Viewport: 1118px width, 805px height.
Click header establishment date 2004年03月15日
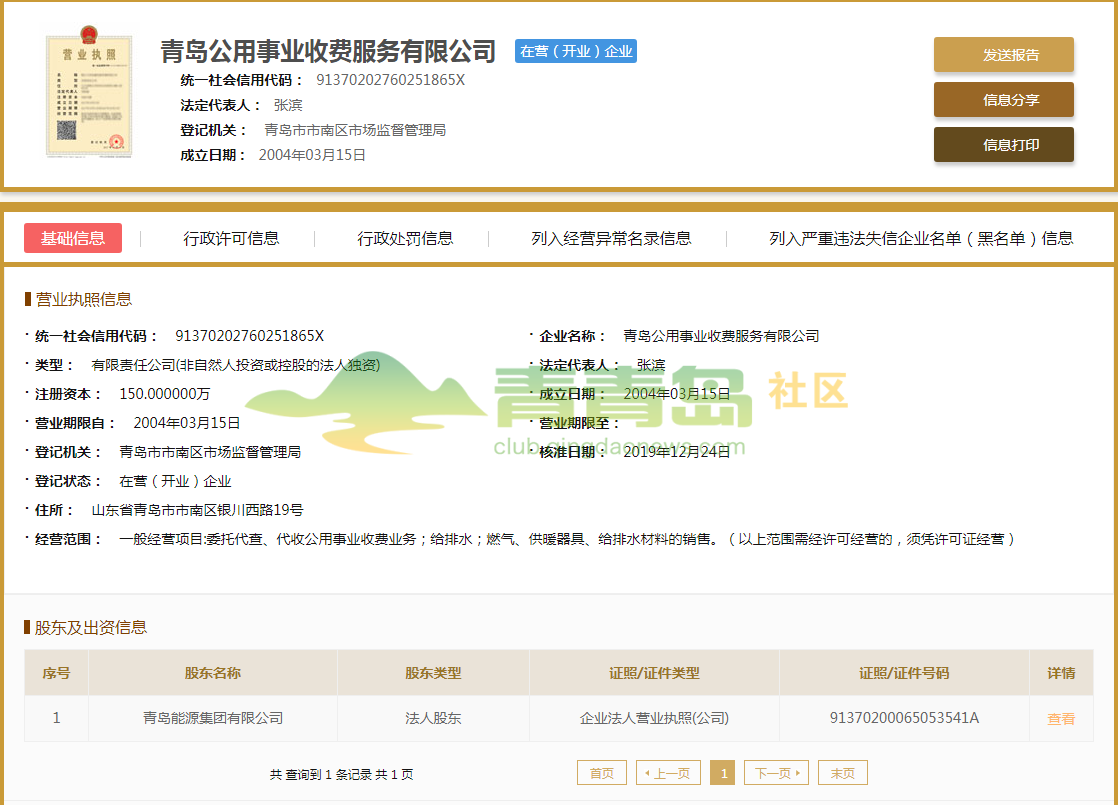[x=312, y=155]
